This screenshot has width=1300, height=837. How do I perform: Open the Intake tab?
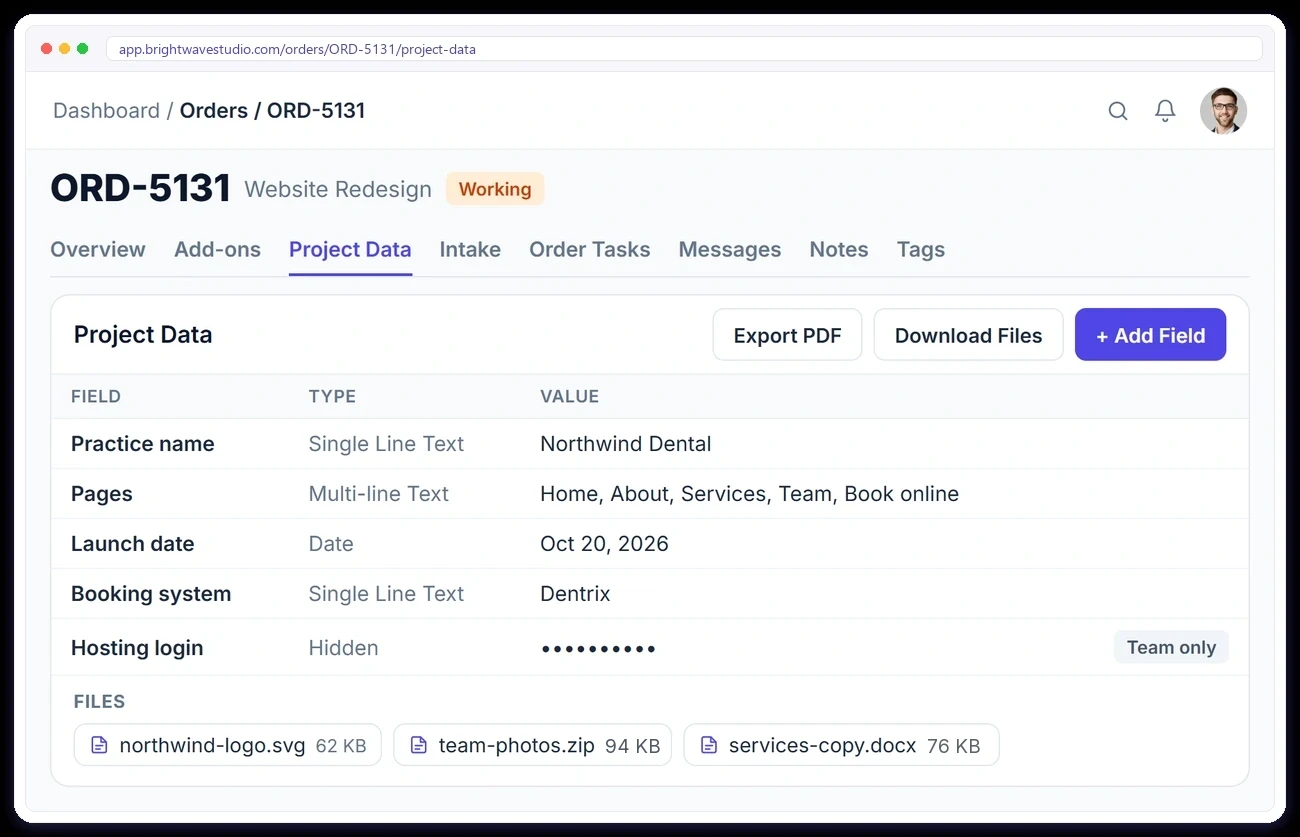pyautogui.click(x=470, y=250)
